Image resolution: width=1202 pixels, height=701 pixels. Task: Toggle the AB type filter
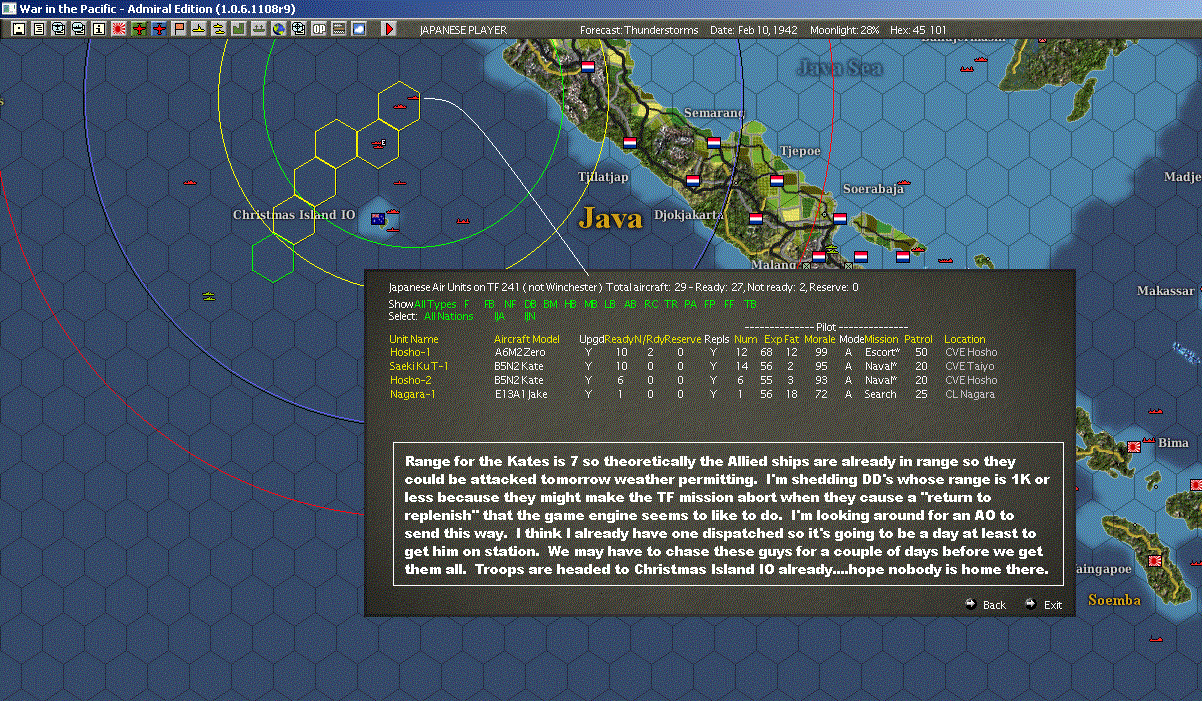630,304
